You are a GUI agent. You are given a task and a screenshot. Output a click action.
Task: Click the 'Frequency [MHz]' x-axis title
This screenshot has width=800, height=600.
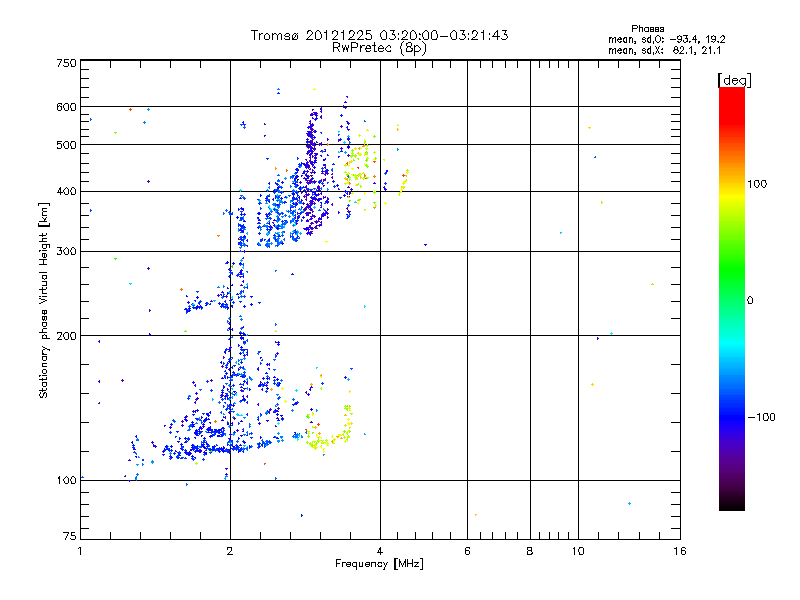point(379,564)
